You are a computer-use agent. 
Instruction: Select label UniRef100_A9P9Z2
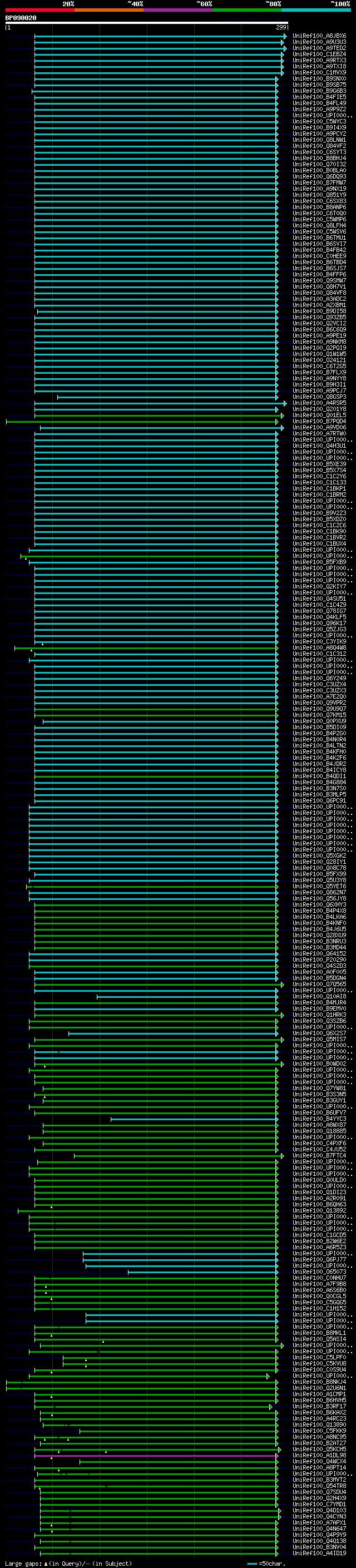click(319, 110)
